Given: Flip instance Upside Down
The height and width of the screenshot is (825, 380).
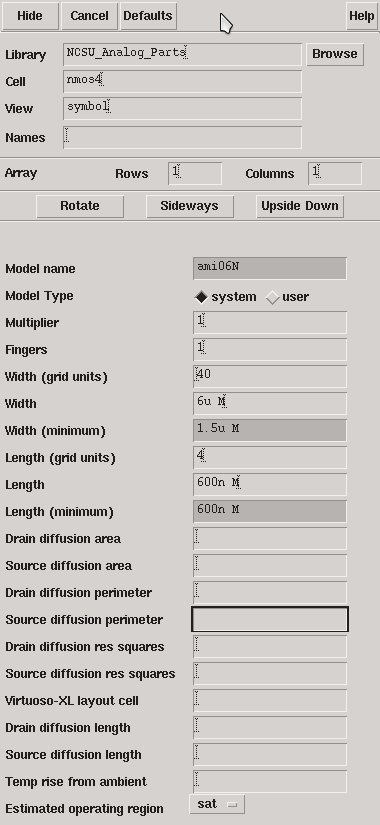Looking at the screenshot, I should tap(299, 206).
